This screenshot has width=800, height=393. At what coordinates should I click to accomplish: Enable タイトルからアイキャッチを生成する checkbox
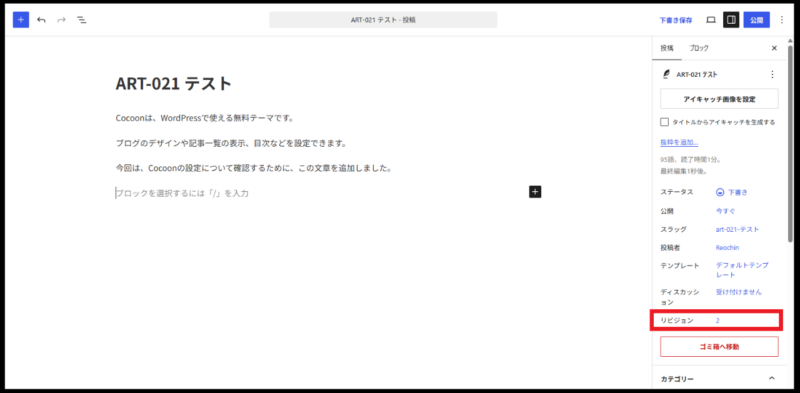tap(664, 122)
